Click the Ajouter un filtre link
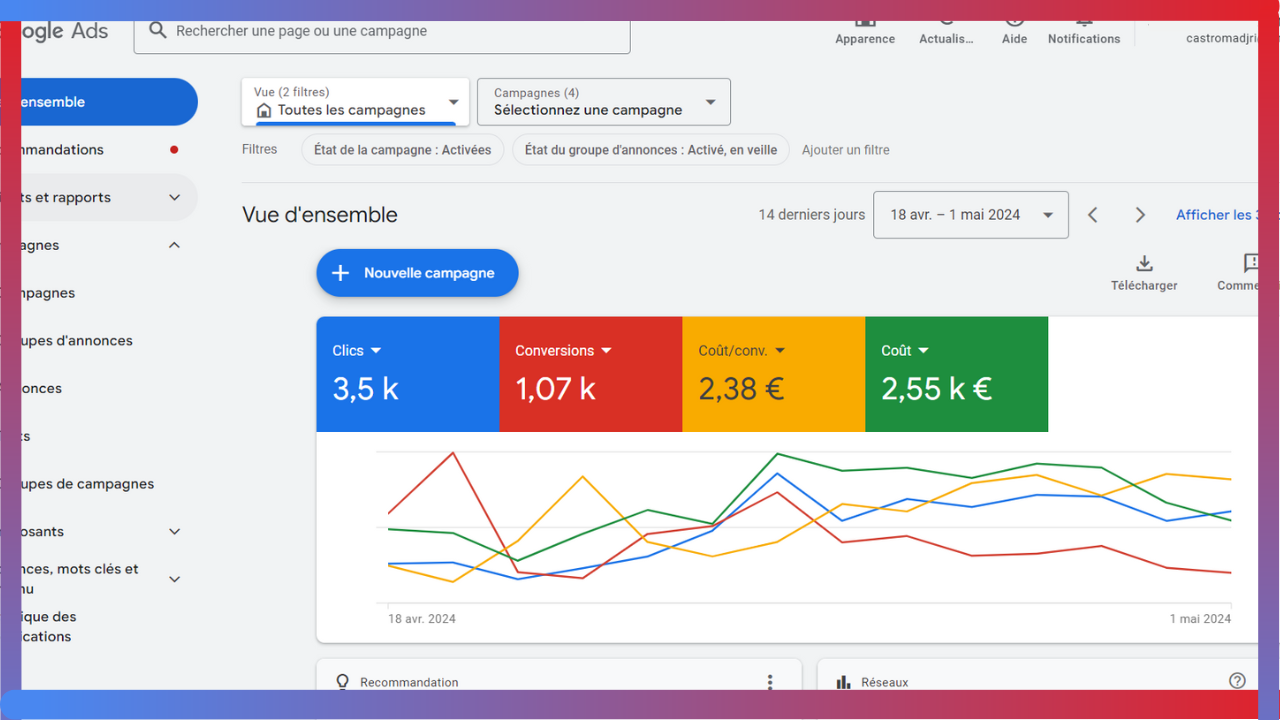 tap(845, 150)
